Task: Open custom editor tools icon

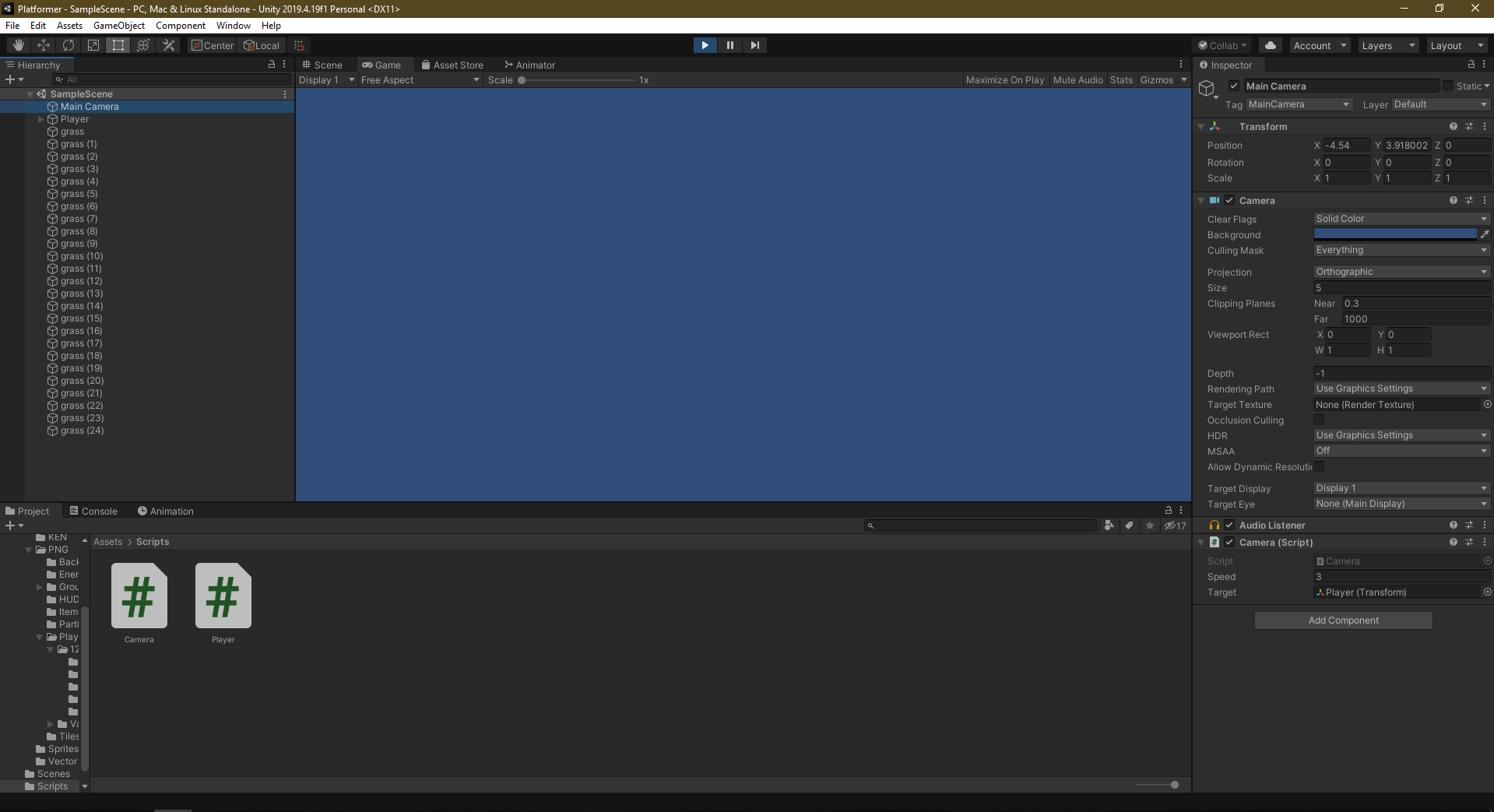Action: coord(168,45)
